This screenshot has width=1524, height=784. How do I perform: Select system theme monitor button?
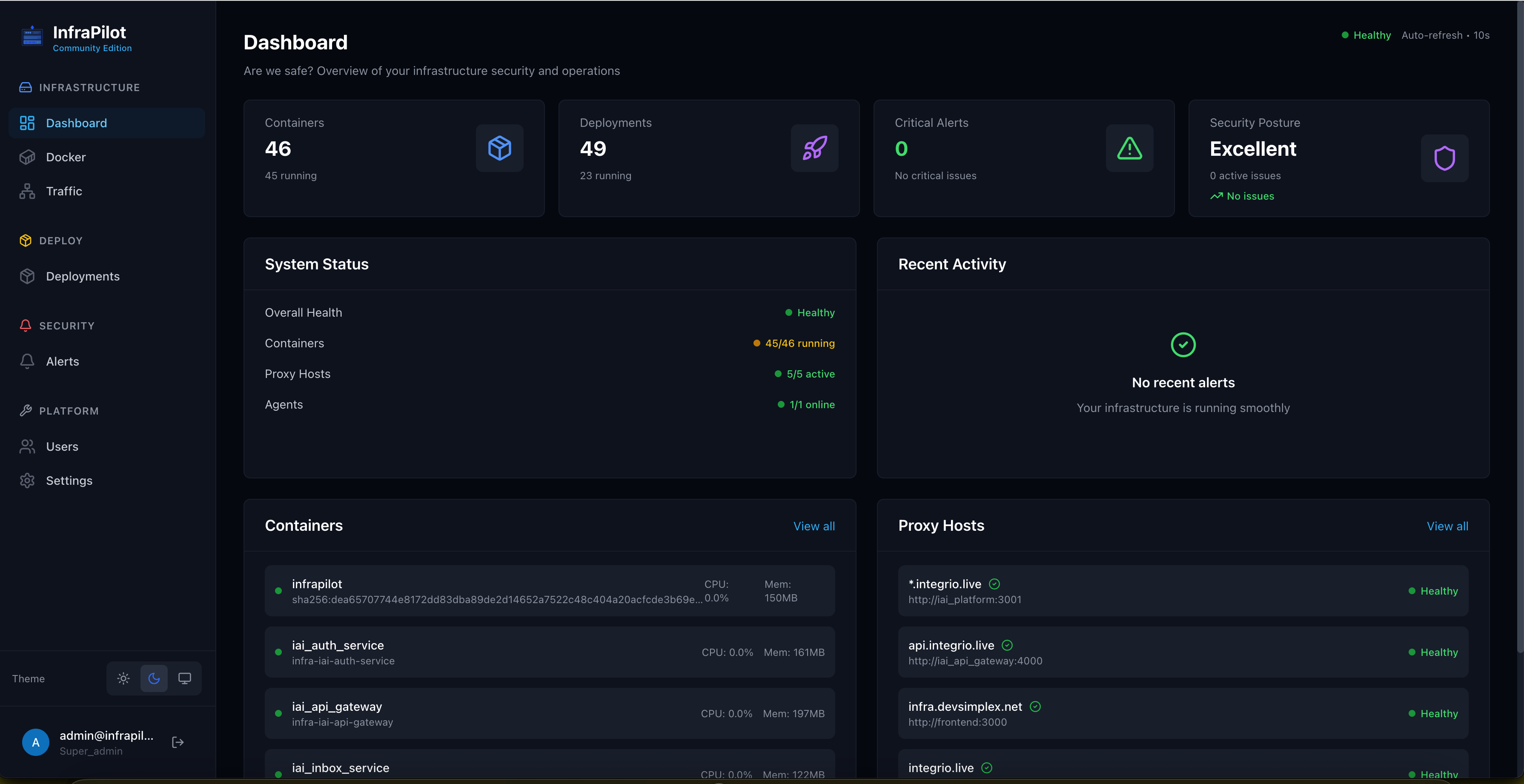click(185, 679)
